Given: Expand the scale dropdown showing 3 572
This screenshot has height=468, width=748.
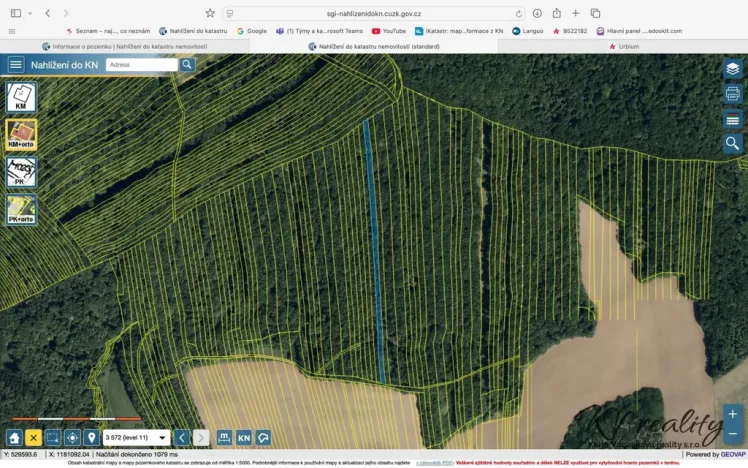Looking at the screenshot, I should point(162,437).
